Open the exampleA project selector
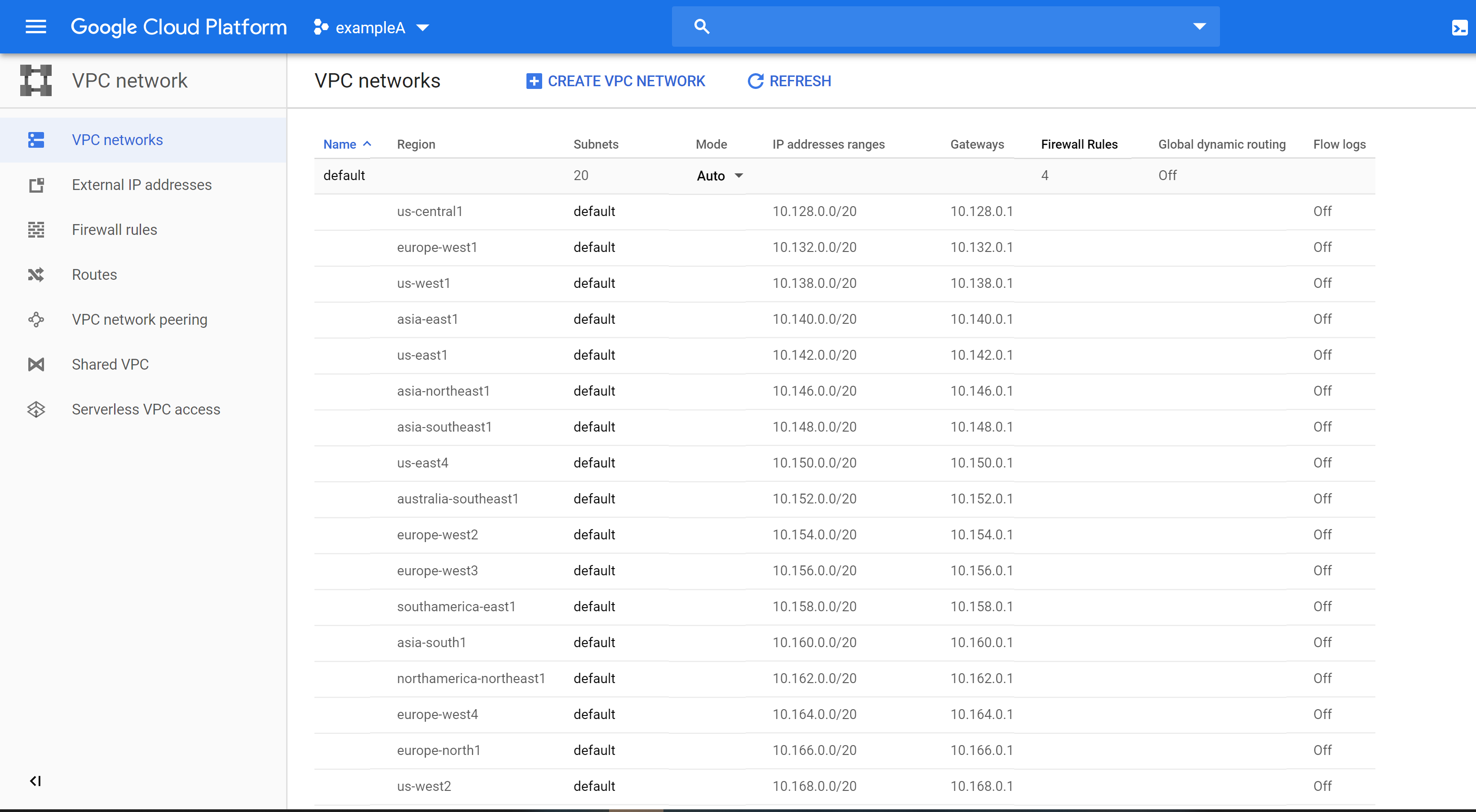Screen dimensions: 1476x812 371,27
